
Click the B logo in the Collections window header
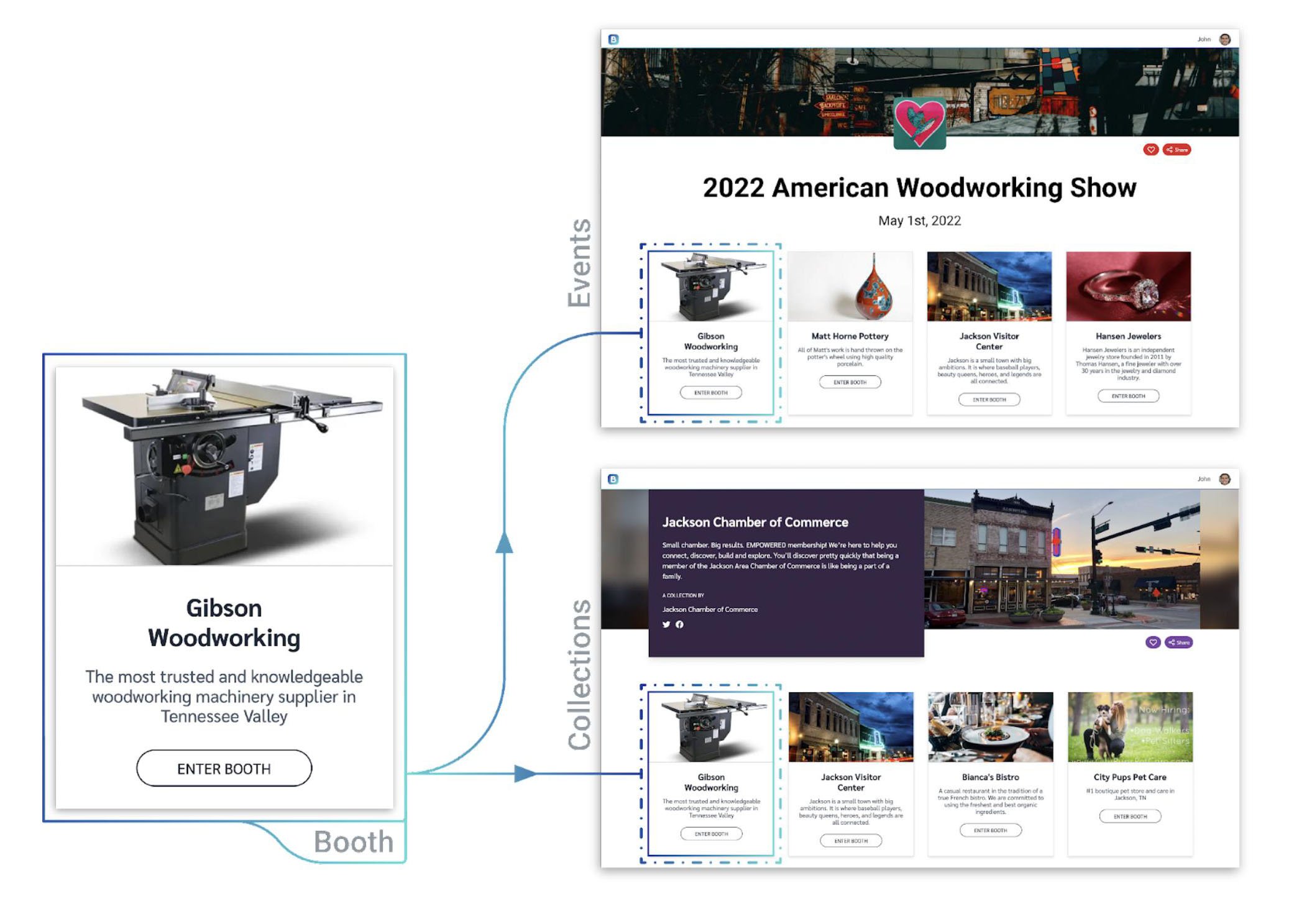tap(613, 479)
